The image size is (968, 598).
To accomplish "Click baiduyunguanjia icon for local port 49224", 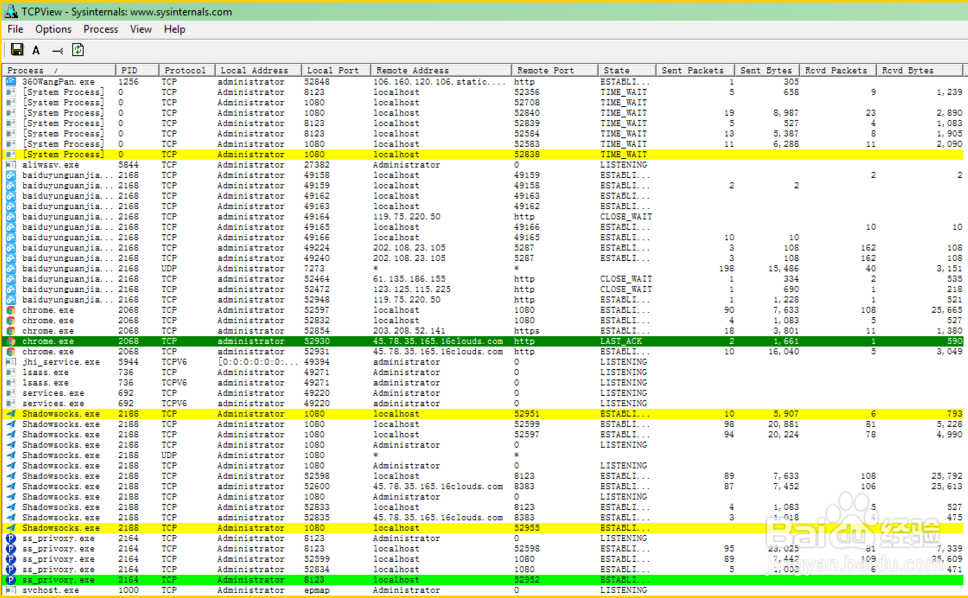I will tap(11, 247).
